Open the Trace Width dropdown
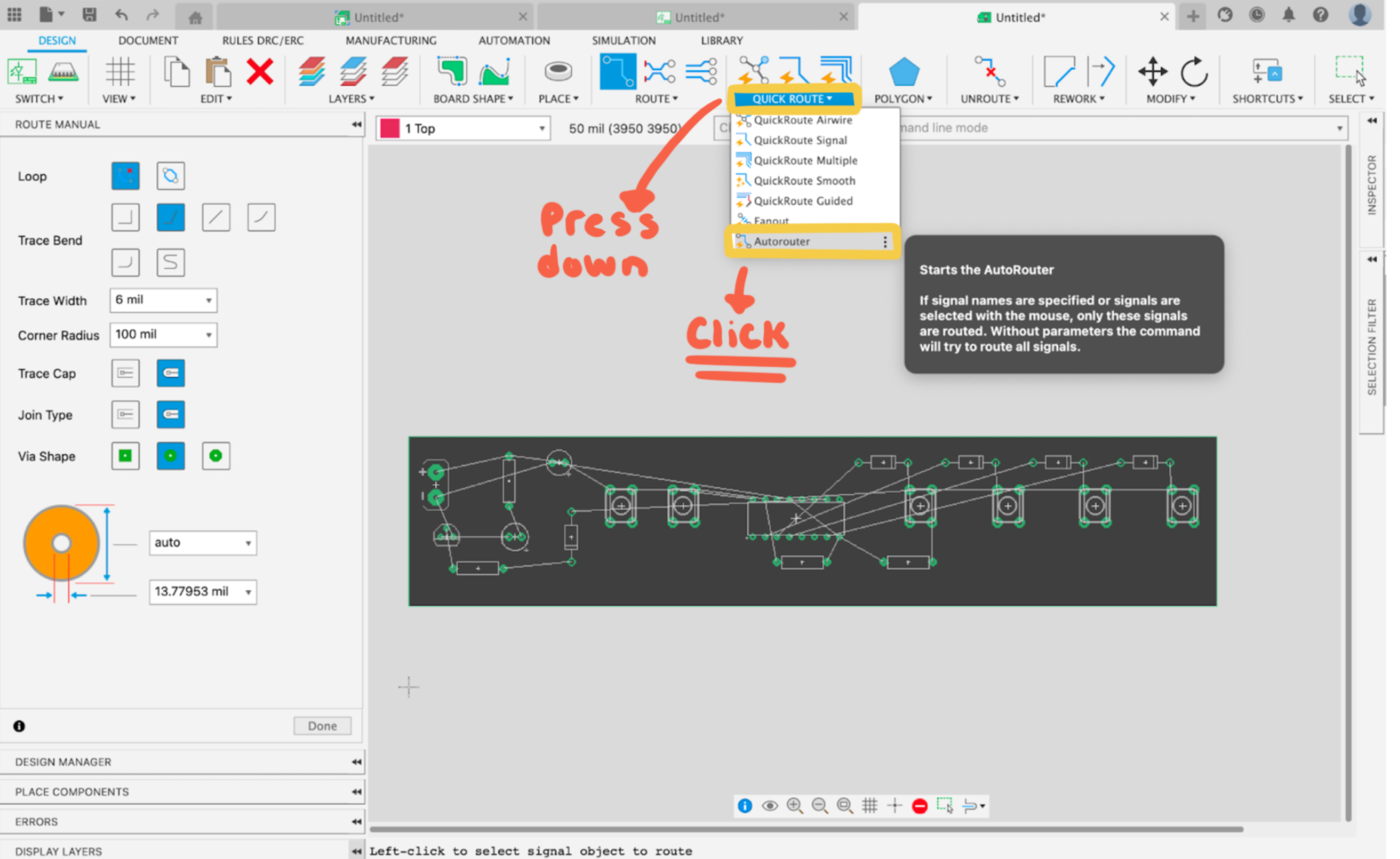This screenshot has width=1400, height=859. point(163,300)
